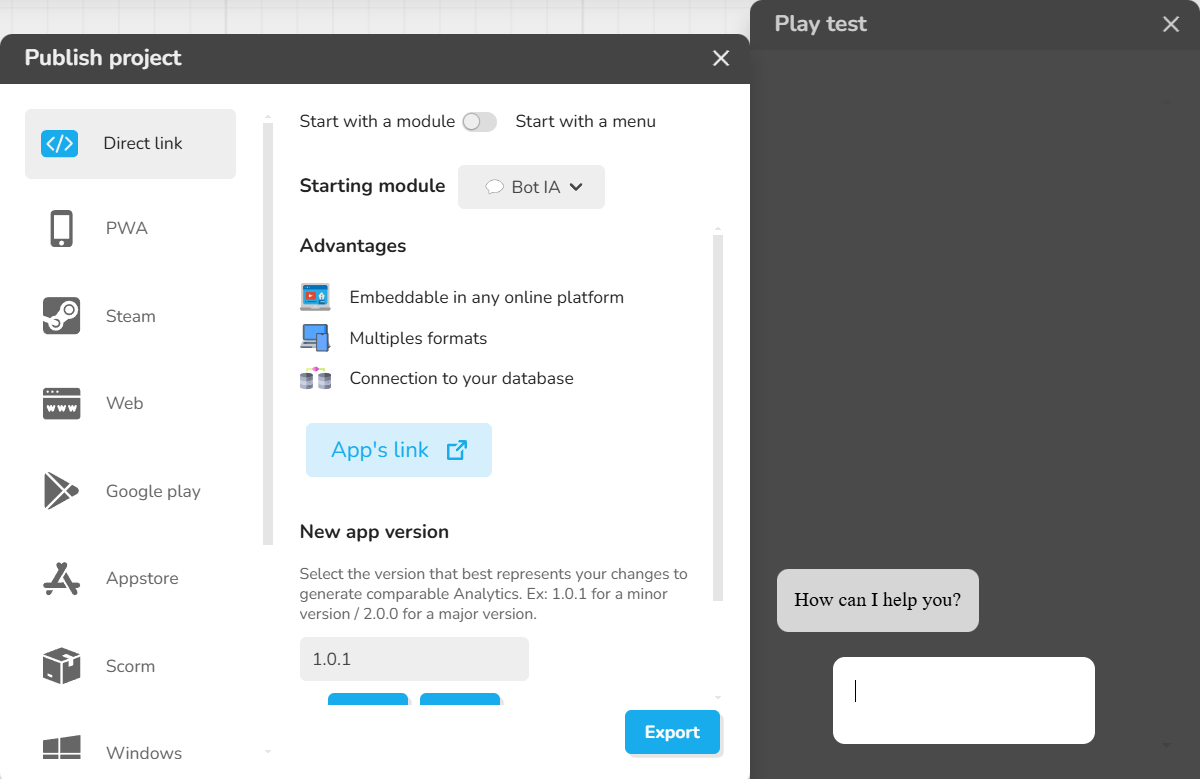Click the database connection icon
The width and height of the screenshot is (1200, 779).
[x=315, y=378]
